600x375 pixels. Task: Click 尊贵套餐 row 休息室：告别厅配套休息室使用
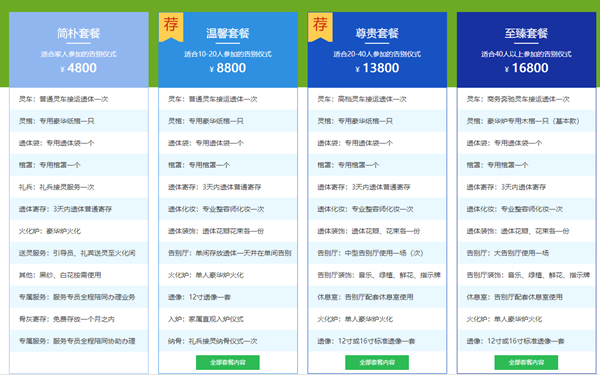[377, 297]
